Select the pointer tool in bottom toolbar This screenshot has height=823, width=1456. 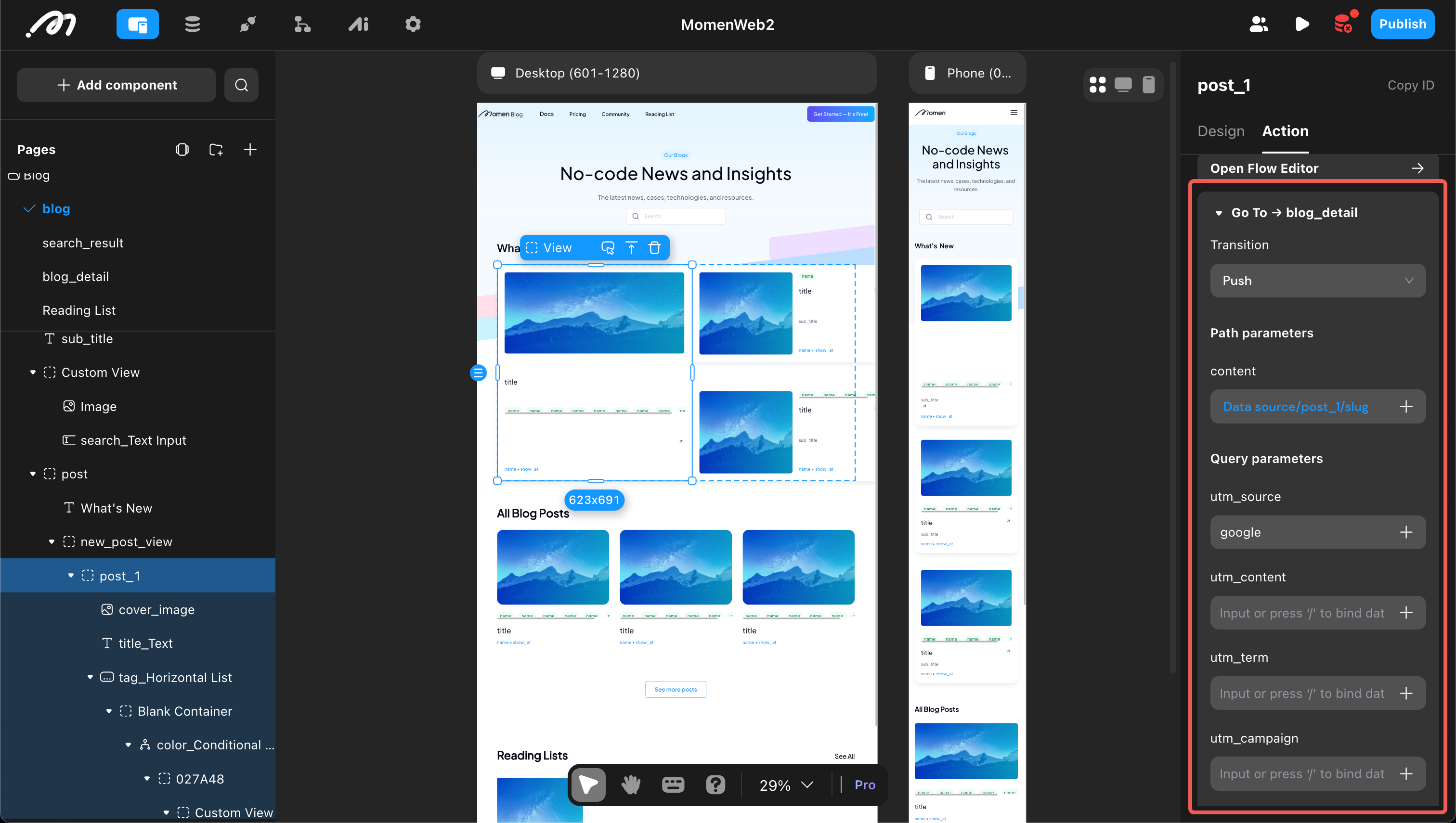(x=589, y=784)
